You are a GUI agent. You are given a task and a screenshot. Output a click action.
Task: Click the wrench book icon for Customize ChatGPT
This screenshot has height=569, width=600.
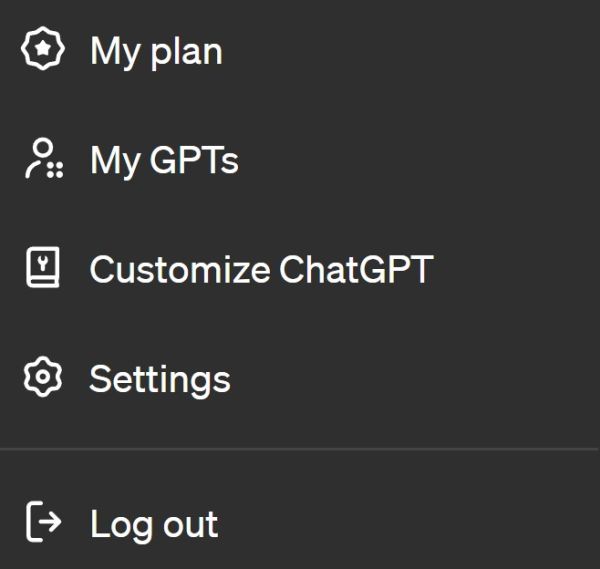[43, 267]
